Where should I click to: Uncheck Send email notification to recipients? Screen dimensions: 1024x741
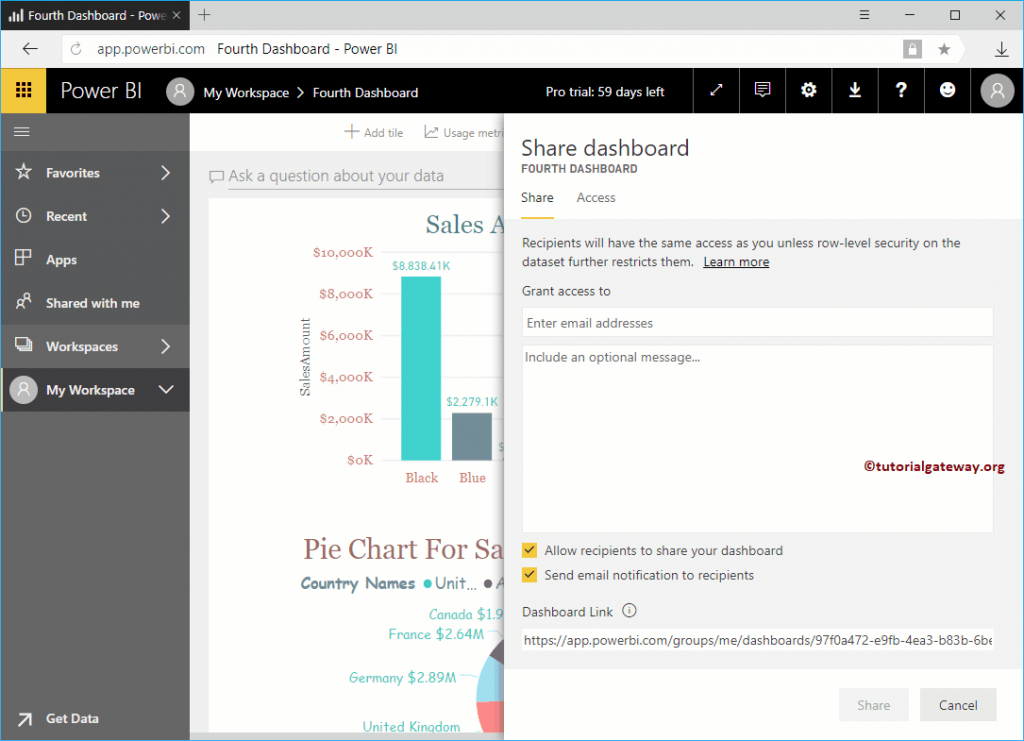[x=529, y=575]
